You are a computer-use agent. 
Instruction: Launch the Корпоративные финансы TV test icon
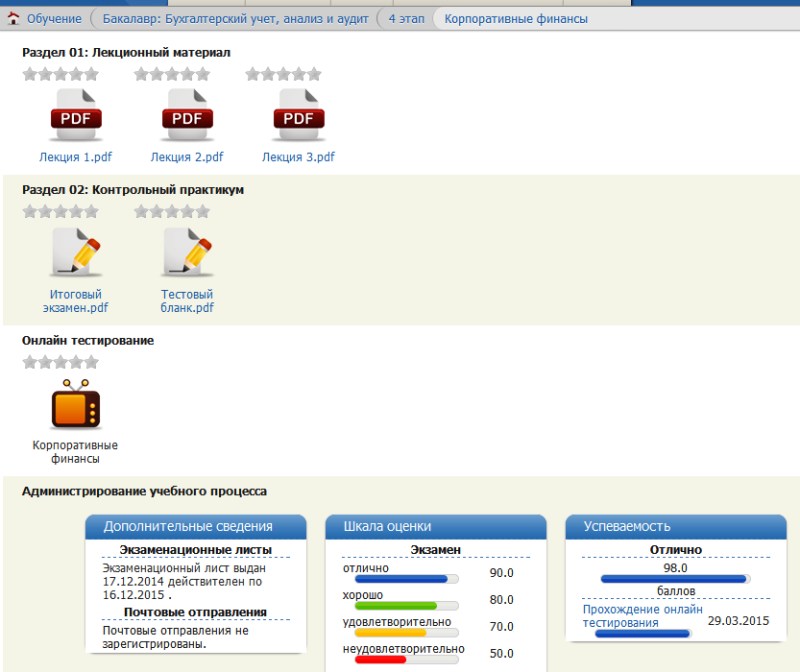[x=76, y=405]
